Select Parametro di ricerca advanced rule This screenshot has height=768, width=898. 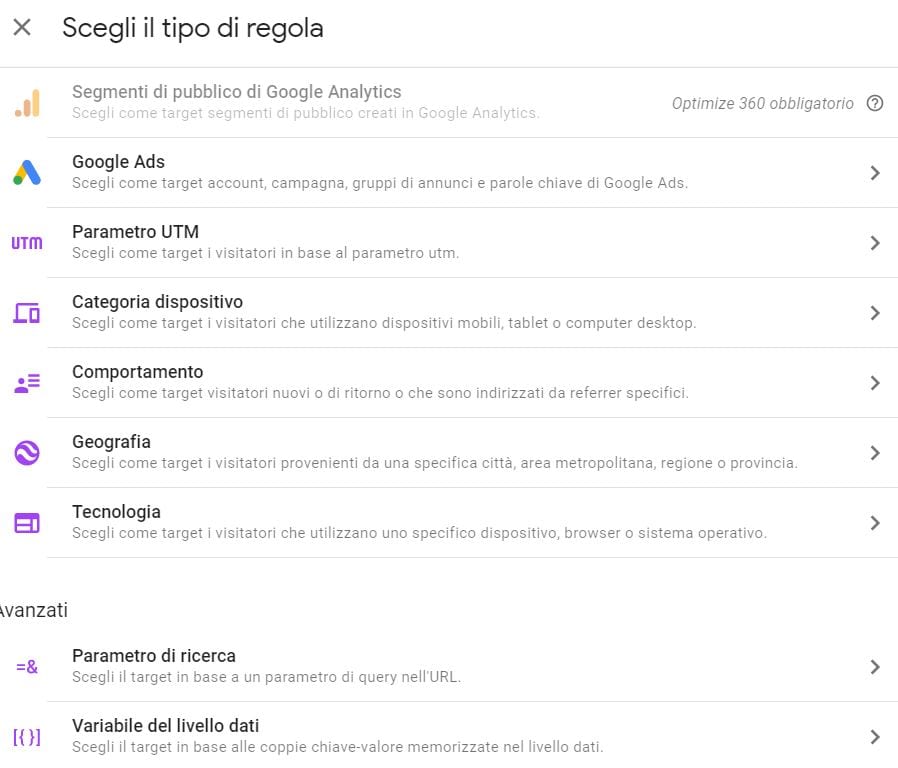point(154,656)
